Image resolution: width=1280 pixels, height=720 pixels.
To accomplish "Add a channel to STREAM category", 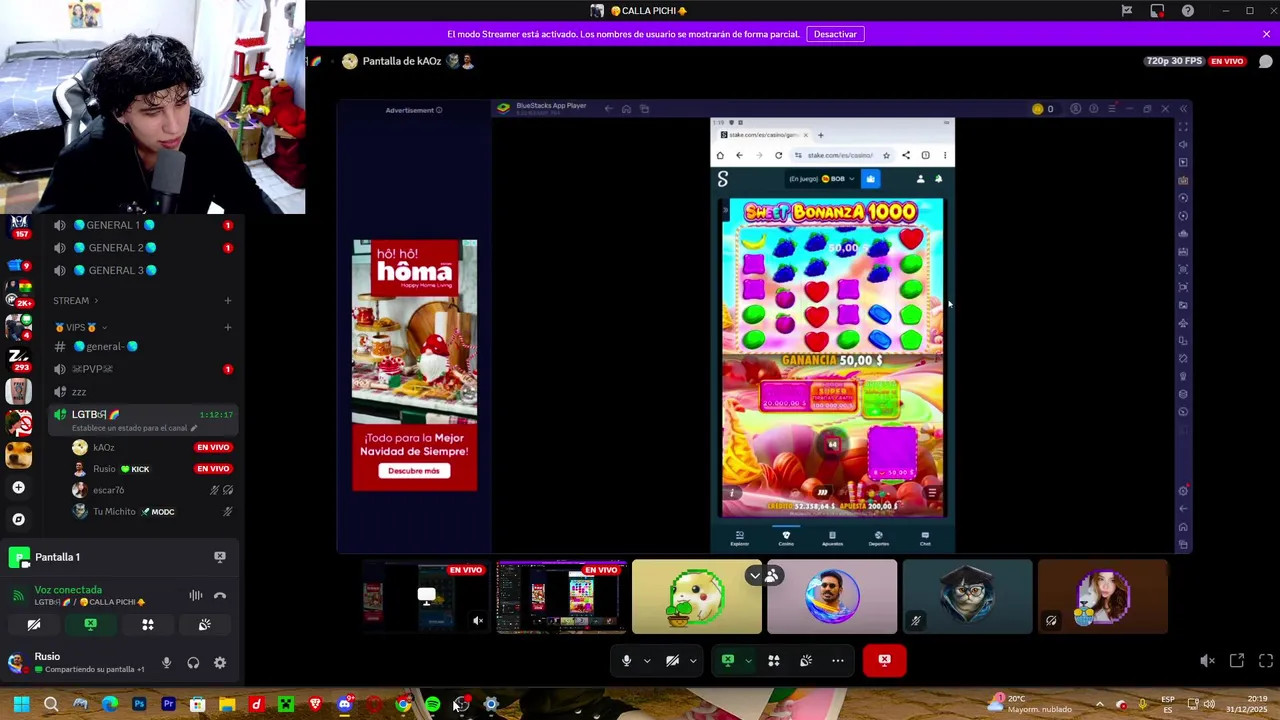I will click(x=227, y=300).
